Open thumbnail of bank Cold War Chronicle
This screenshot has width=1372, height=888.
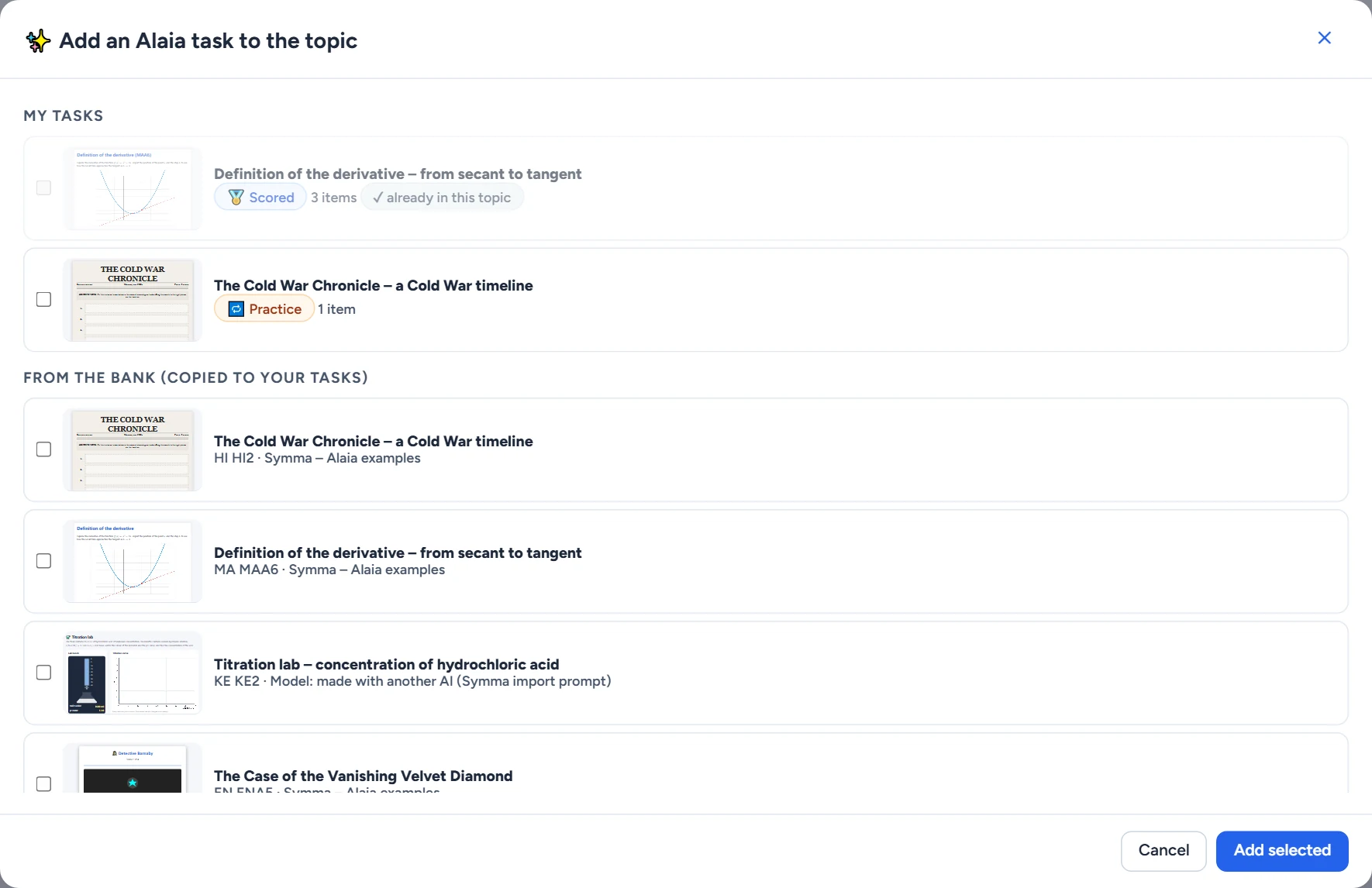click(133, 450)
